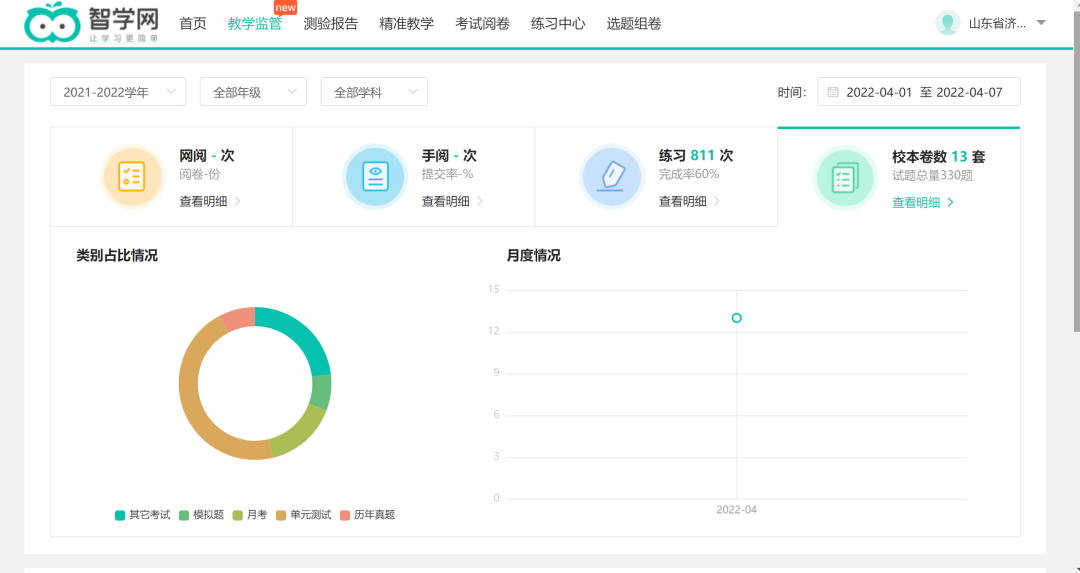Viewport: 1080px width, 573px height.
Task: Open the account dropdown arrow beside 山东省济
Action: [x=1041, y=23]
